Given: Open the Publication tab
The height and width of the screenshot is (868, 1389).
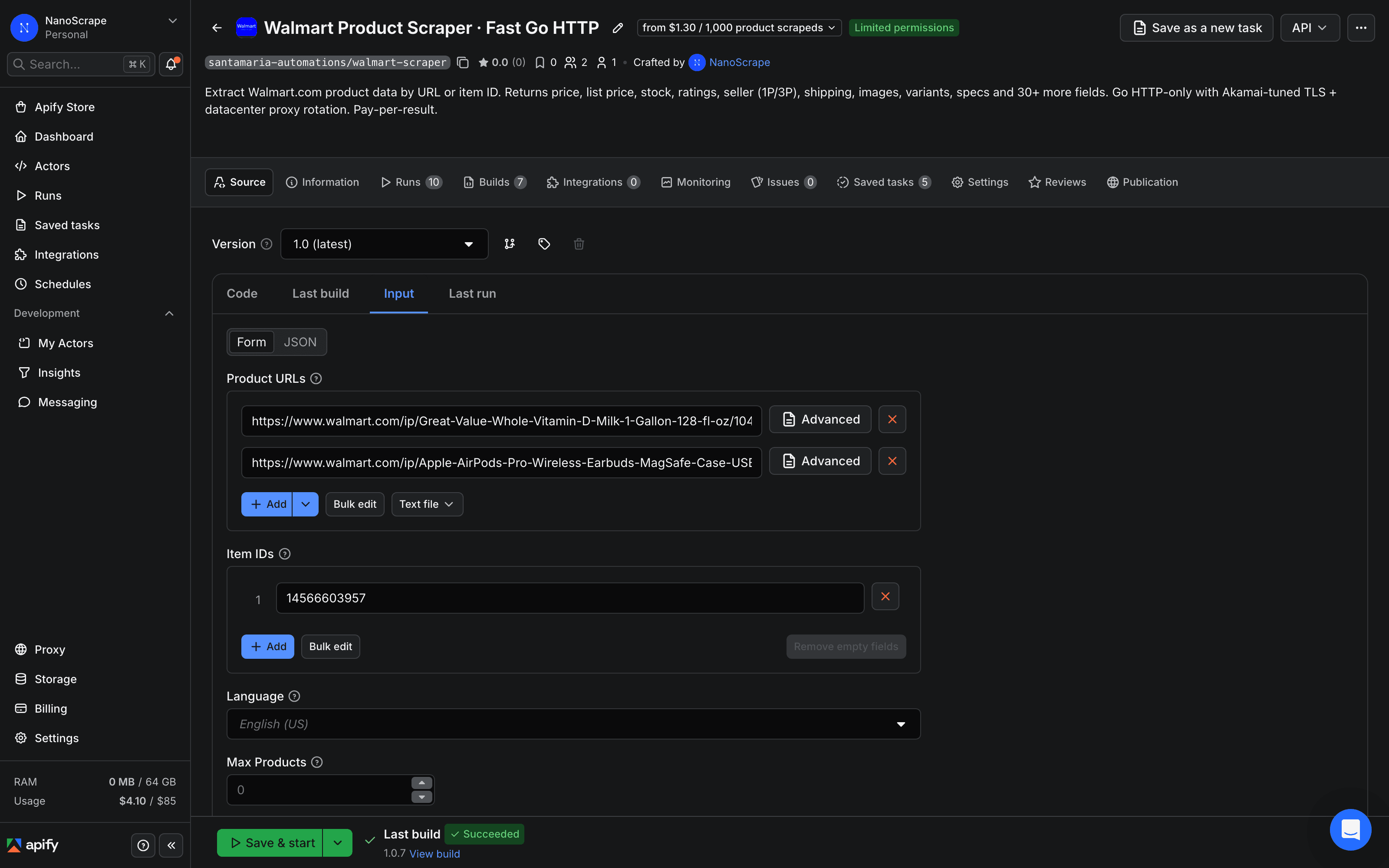Looking at the screenshot, I should pyautogui.click(x=1142, y=182).
